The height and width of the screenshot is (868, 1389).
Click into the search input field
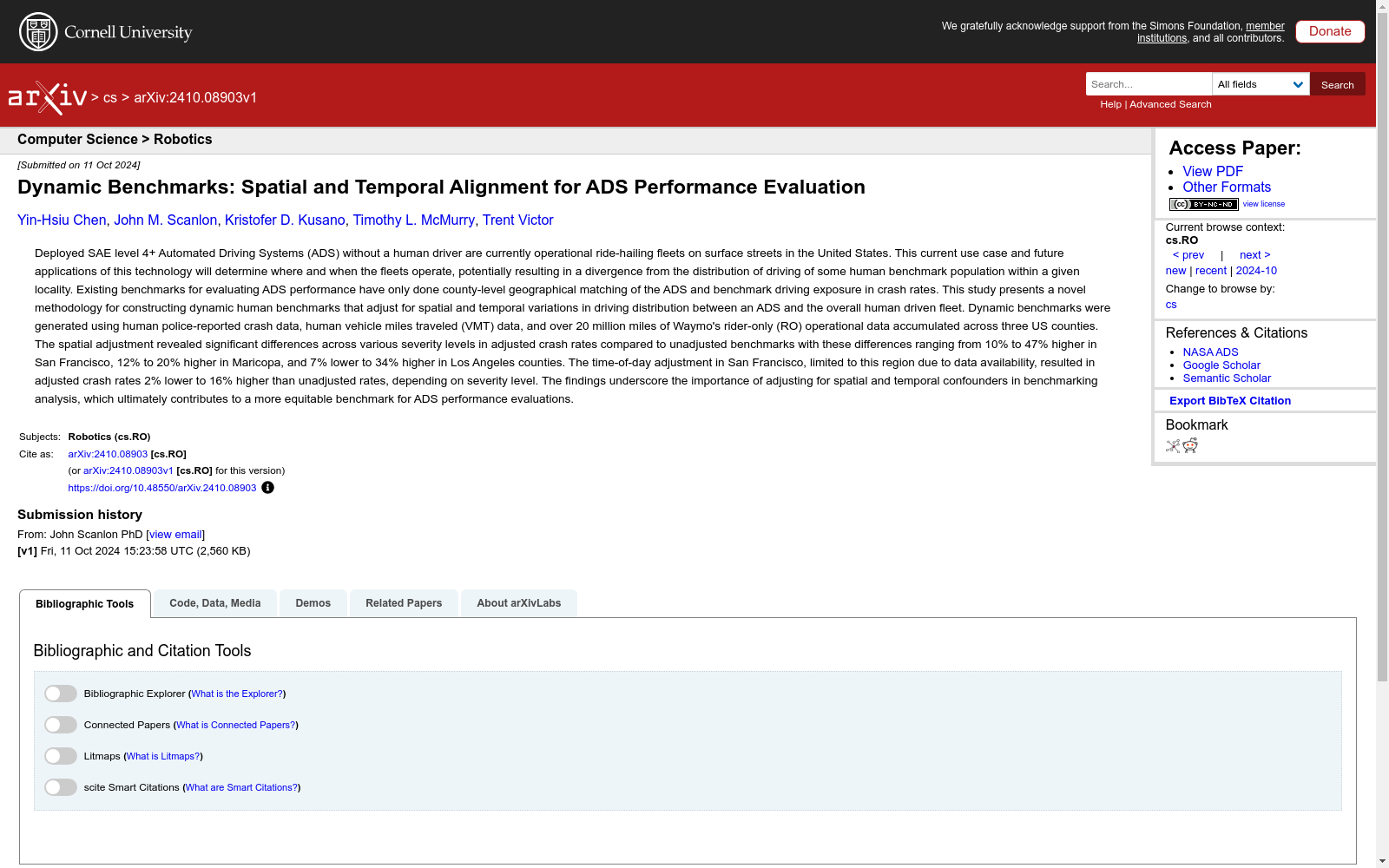click(x=1149, y=84)
